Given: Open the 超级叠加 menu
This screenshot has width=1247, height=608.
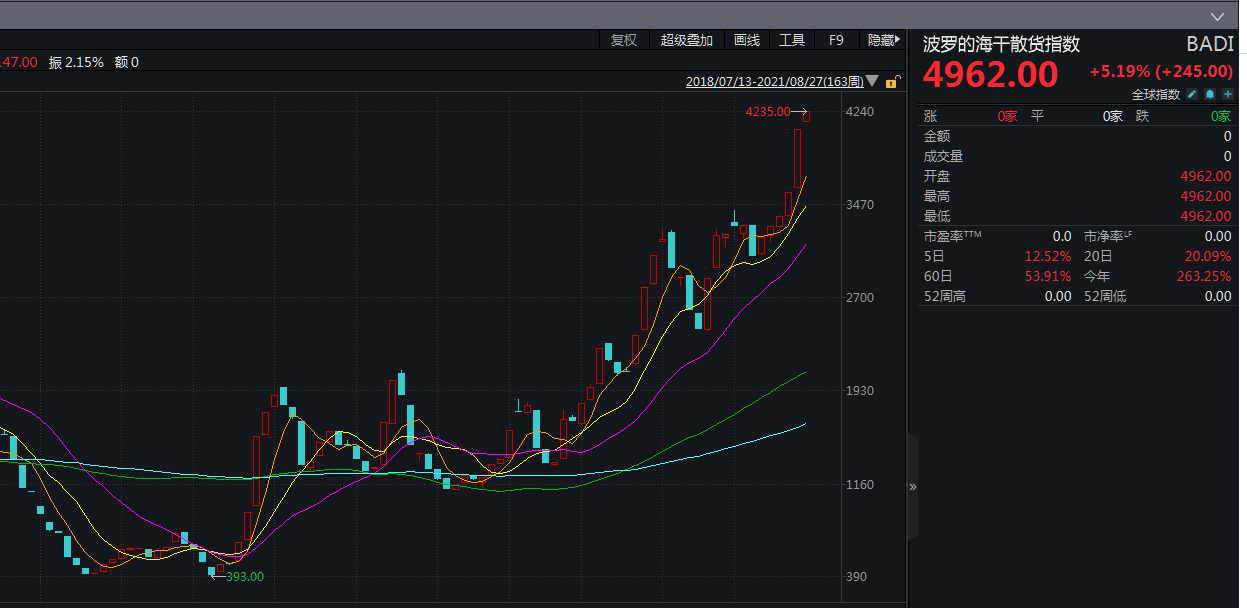Looking at the screenshot, I should tap(687, 40).
